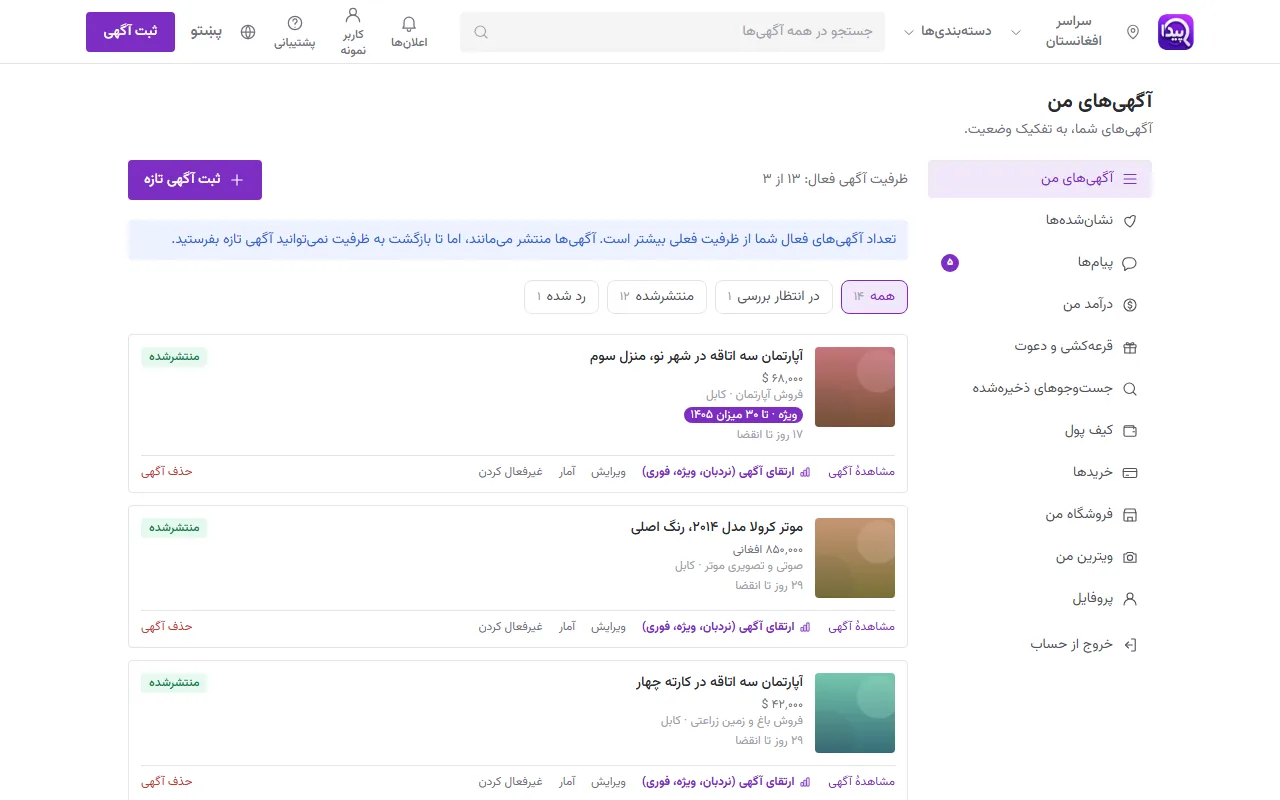
Task: Select the منتشرشده ۱۲ filter tab
Action: (x=657, y=297)
